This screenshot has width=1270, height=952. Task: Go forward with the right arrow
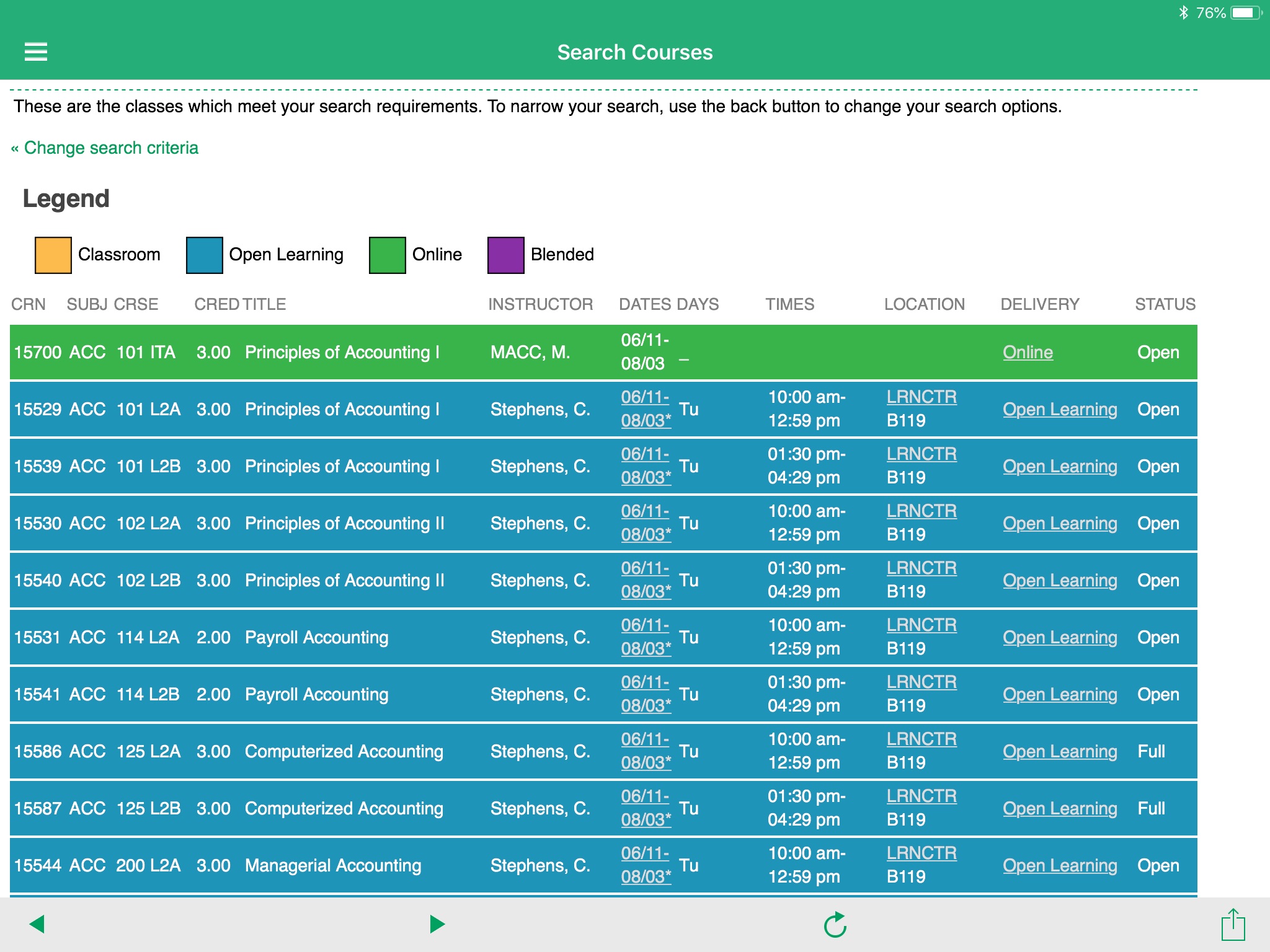(x=437, y=924)
